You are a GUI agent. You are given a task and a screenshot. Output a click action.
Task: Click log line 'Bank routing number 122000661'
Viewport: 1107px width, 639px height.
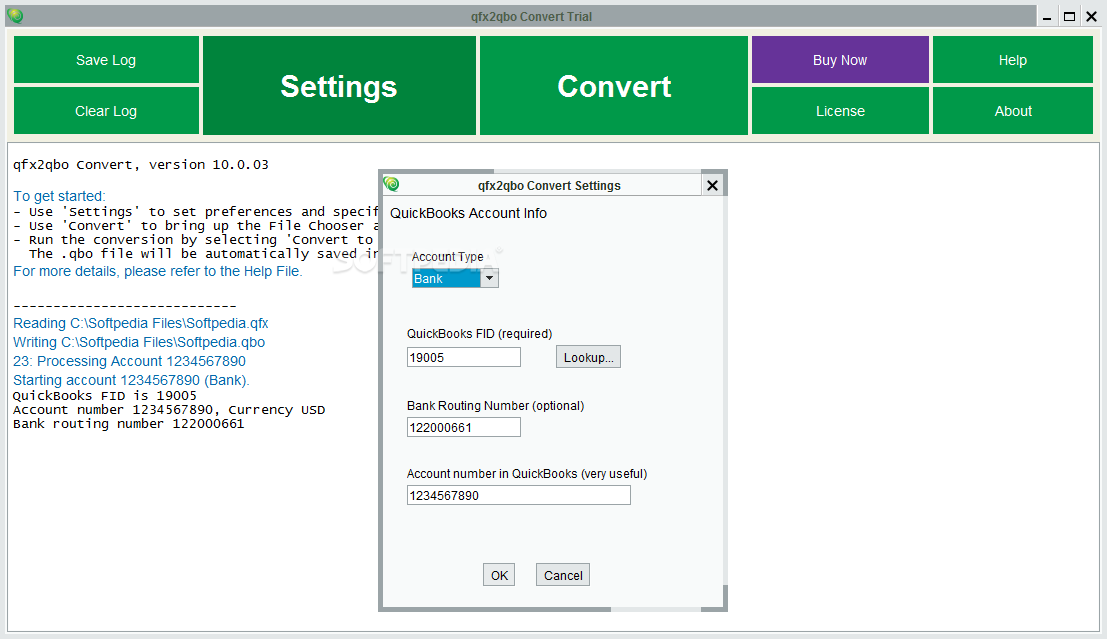coord(128,424)
